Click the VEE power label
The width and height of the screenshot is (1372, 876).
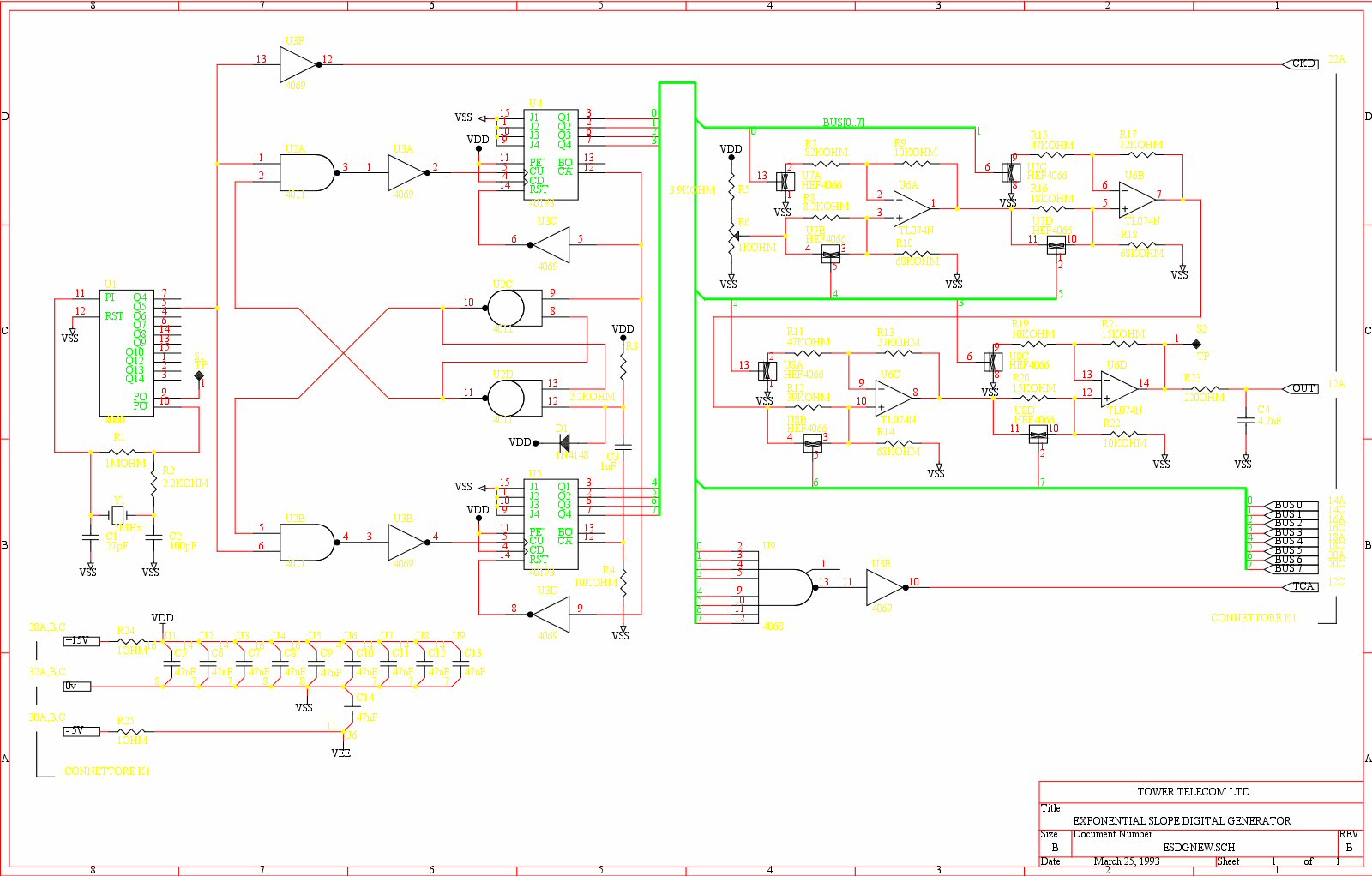coord(341,753)
